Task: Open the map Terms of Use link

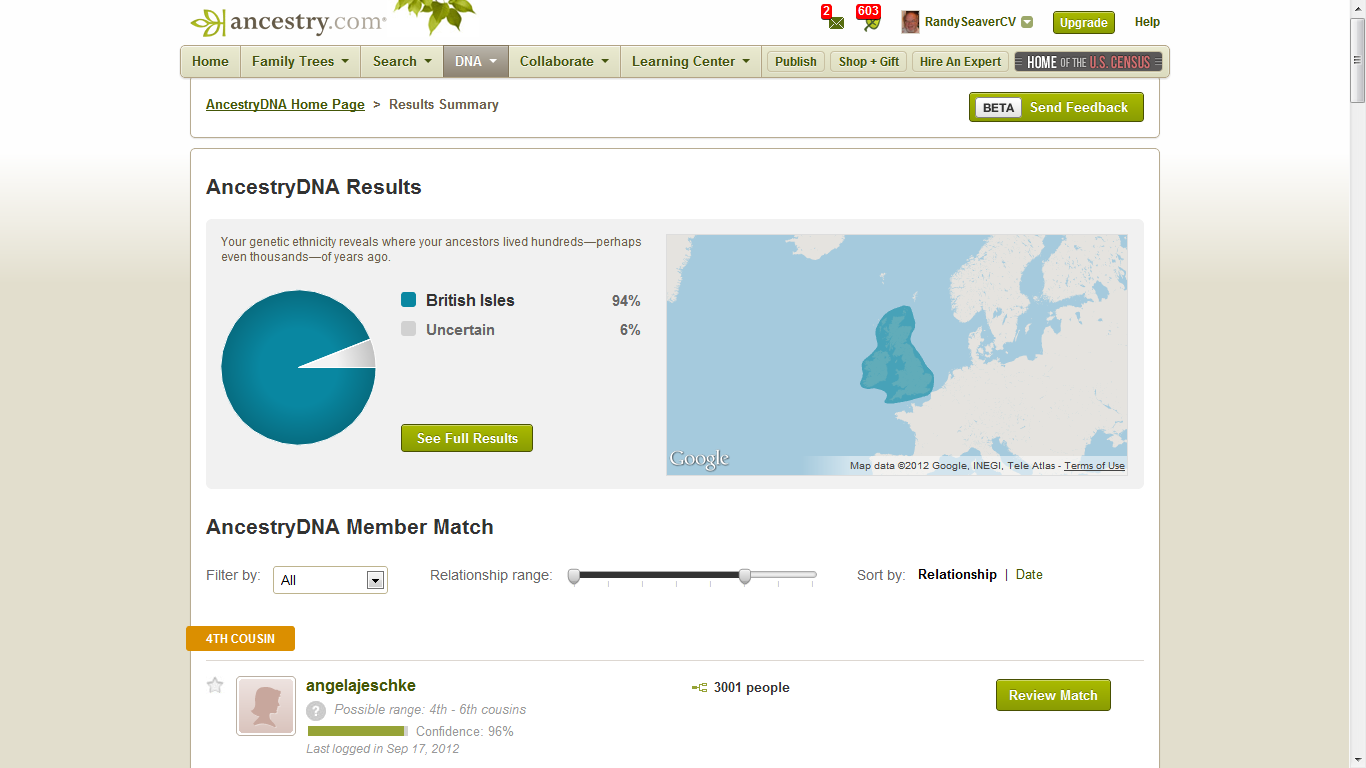Action: [1094, 466]
